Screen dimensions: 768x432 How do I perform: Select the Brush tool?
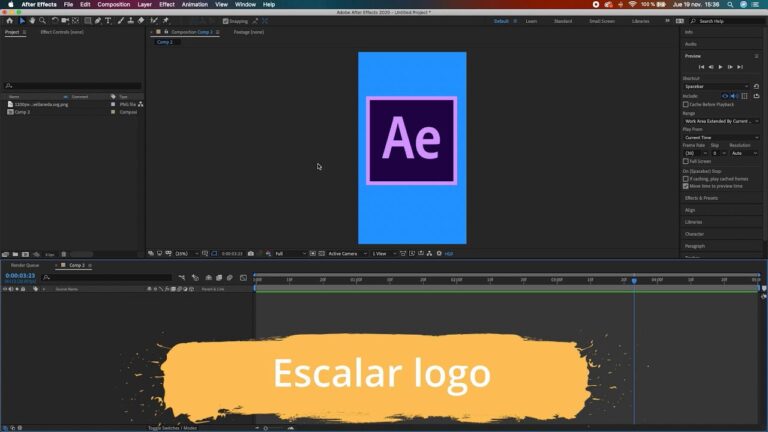pos(120,21)
